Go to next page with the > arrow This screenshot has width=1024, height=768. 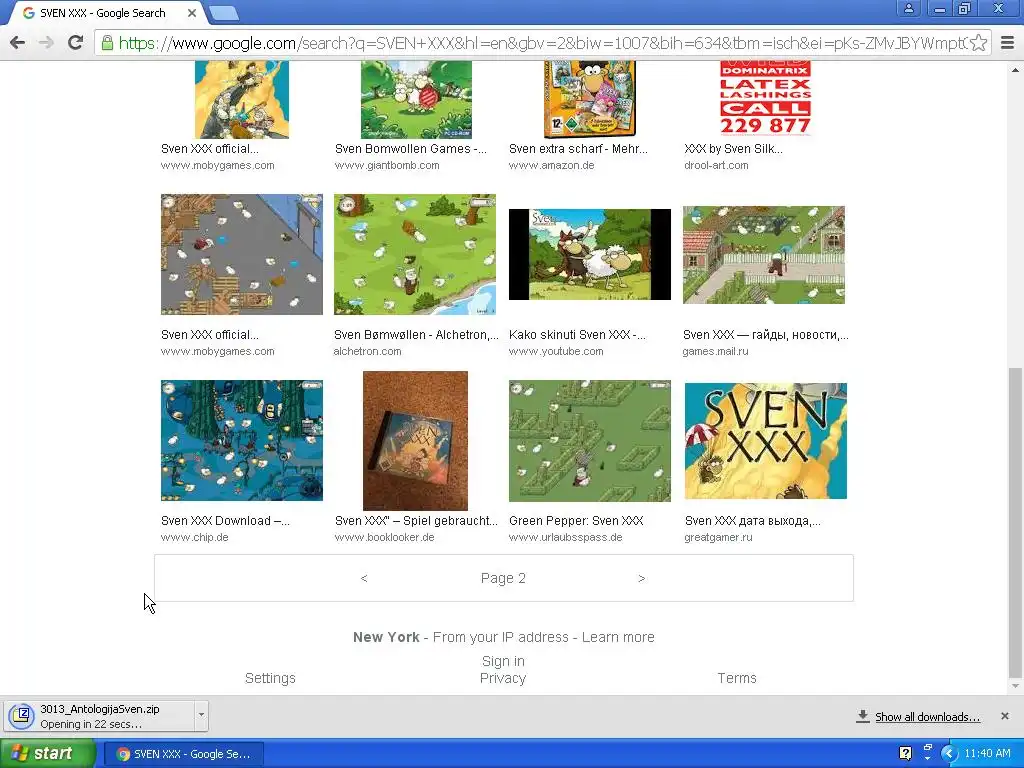(641, 579)
